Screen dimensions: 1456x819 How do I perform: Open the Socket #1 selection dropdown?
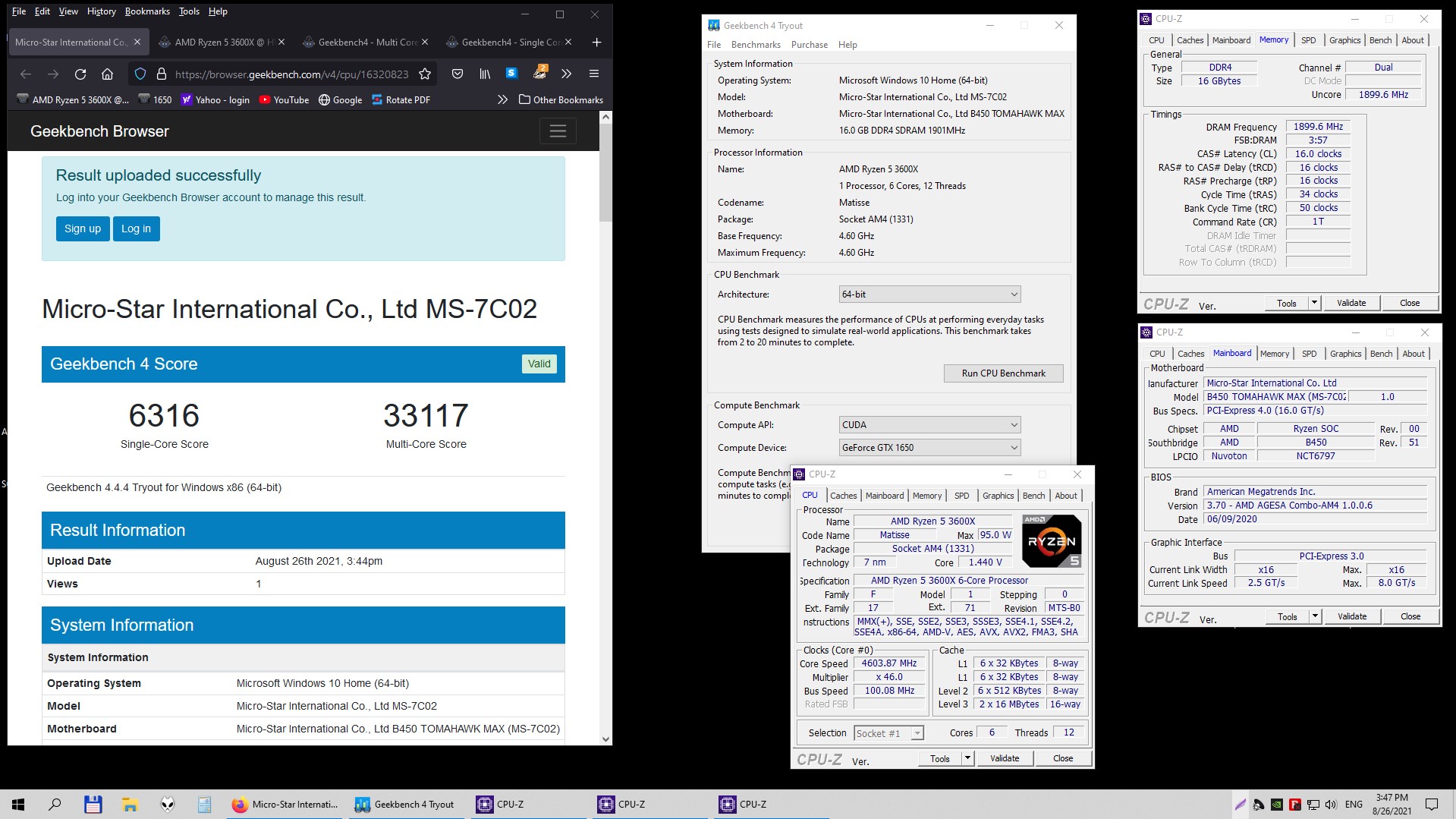888,733
